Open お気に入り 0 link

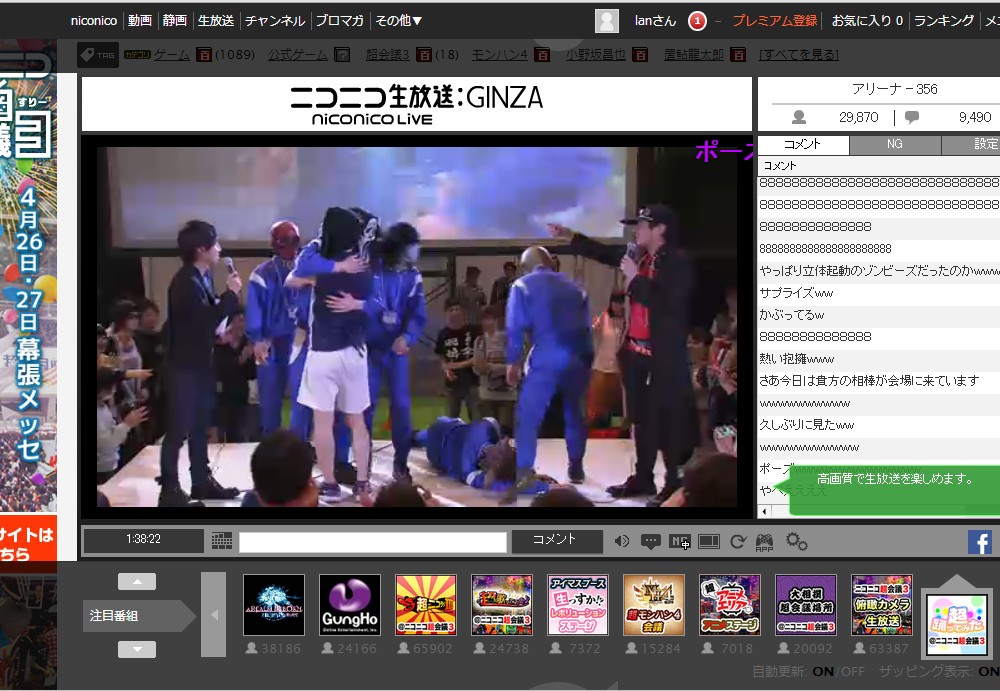[x=867, y=21]
